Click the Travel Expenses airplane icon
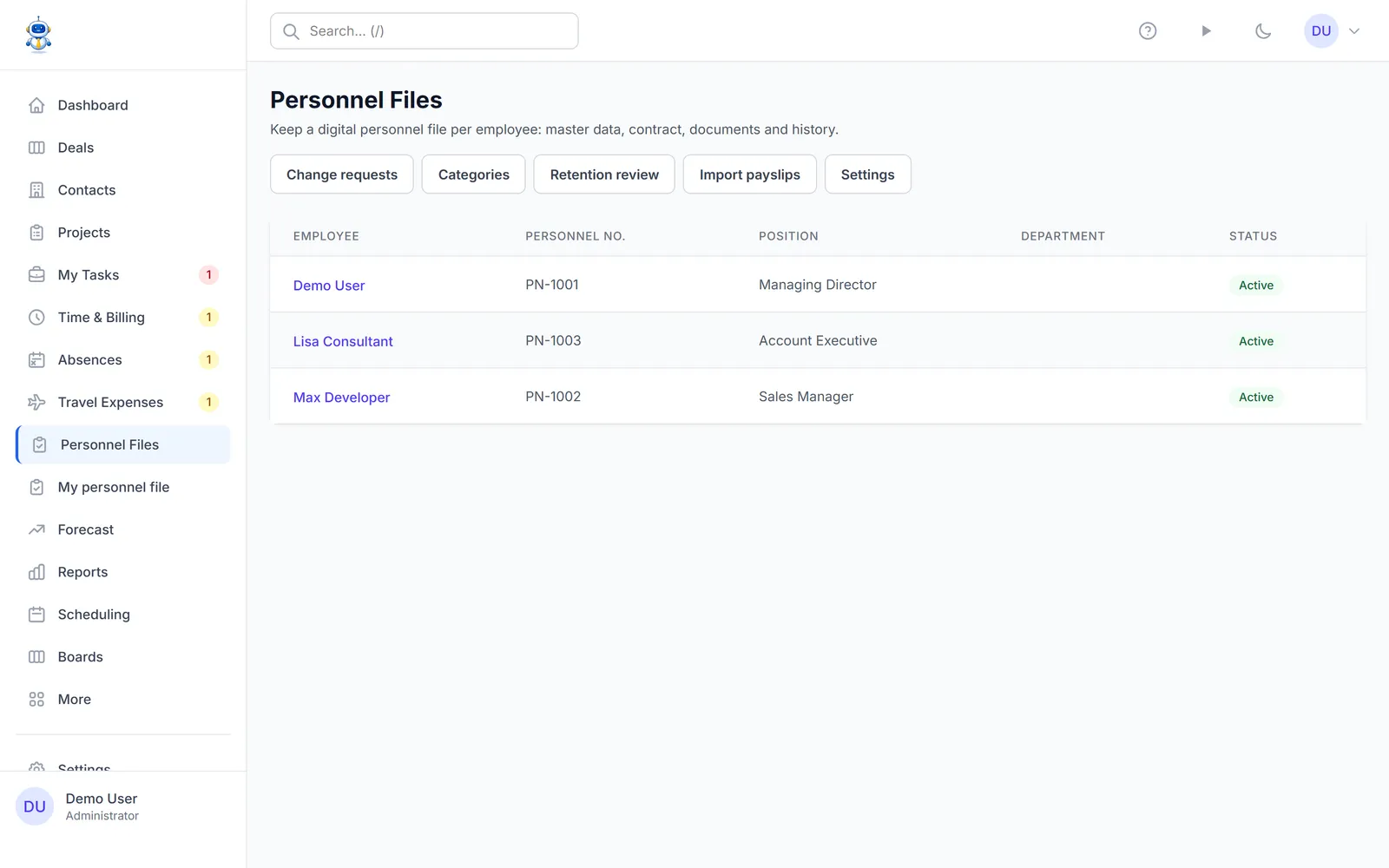Screen dimensions: 1389x868 coord(36,402)
